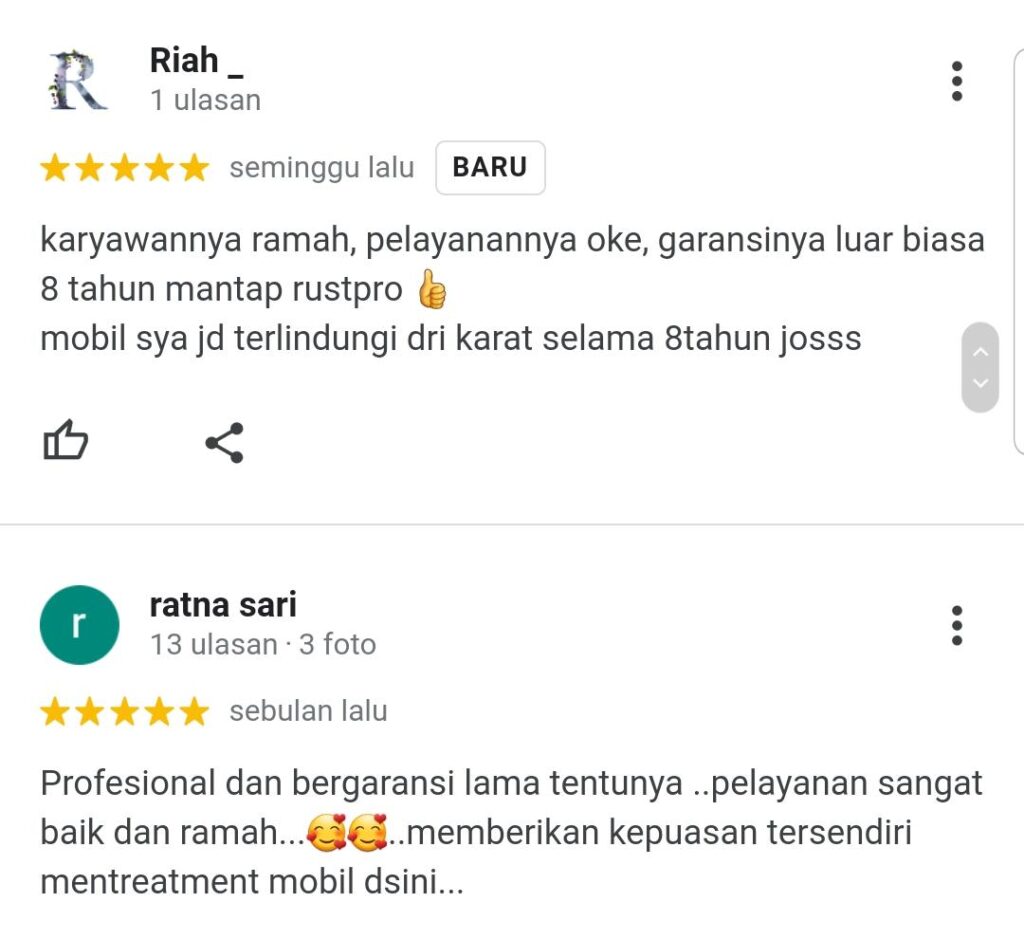Click the gray scroll handle pill
This screenshot has height=939, width=1024.
[980, 367]
